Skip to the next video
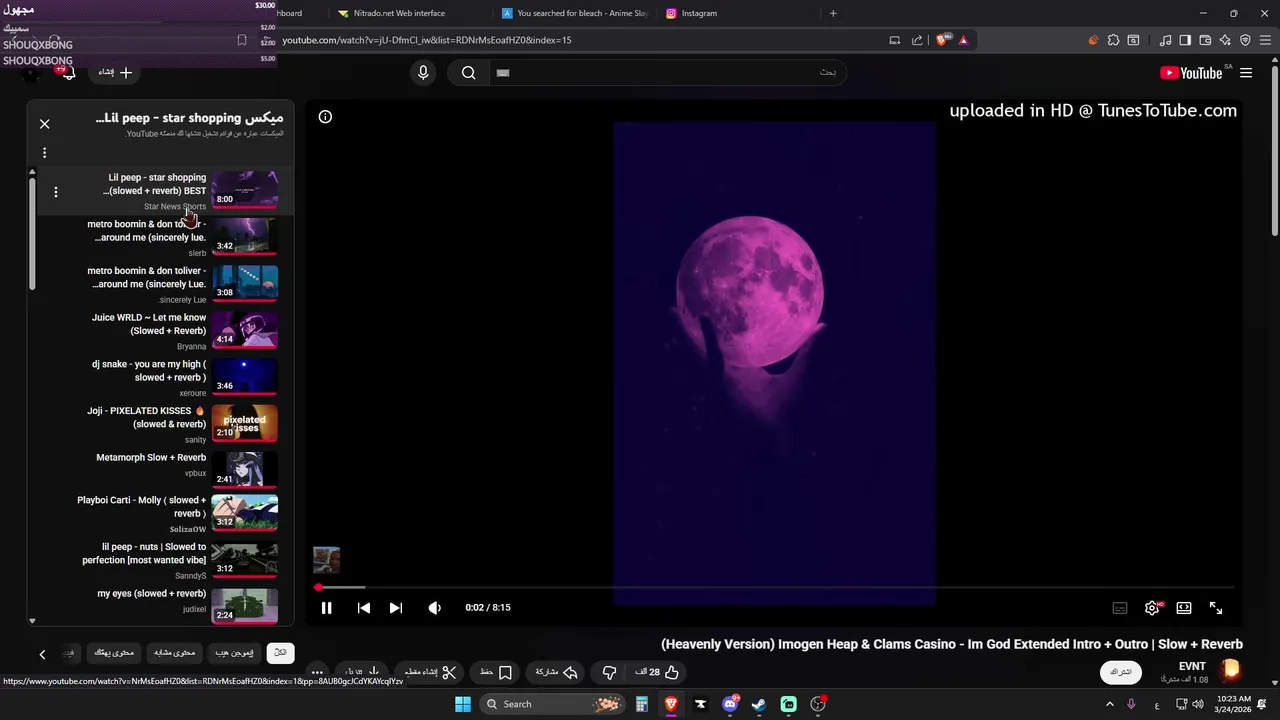Viewport: 1280px width, 720px height. click(396, 608)
